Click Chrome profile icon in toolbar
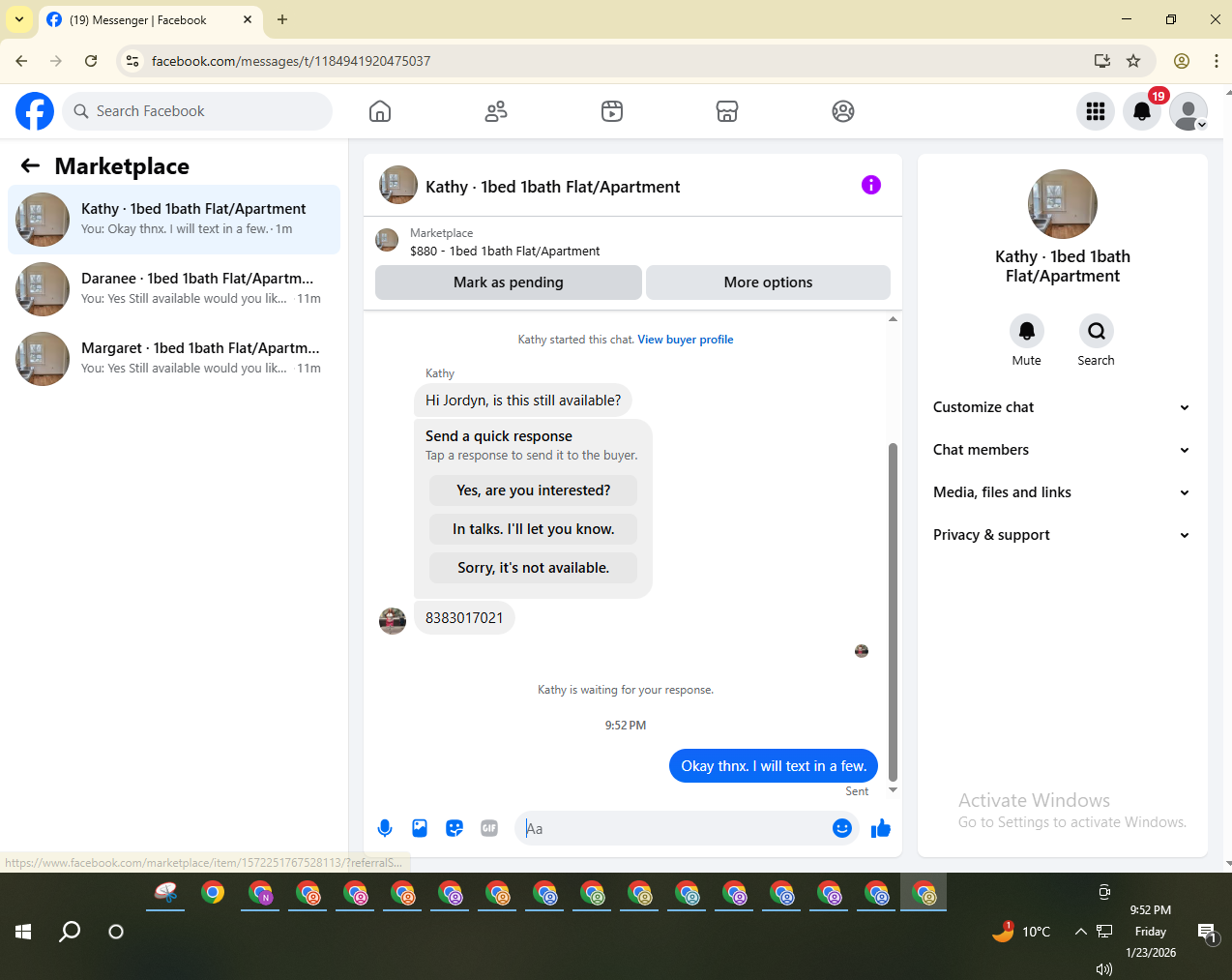Screen dimensions: 1232x980 click(1182, 61)
